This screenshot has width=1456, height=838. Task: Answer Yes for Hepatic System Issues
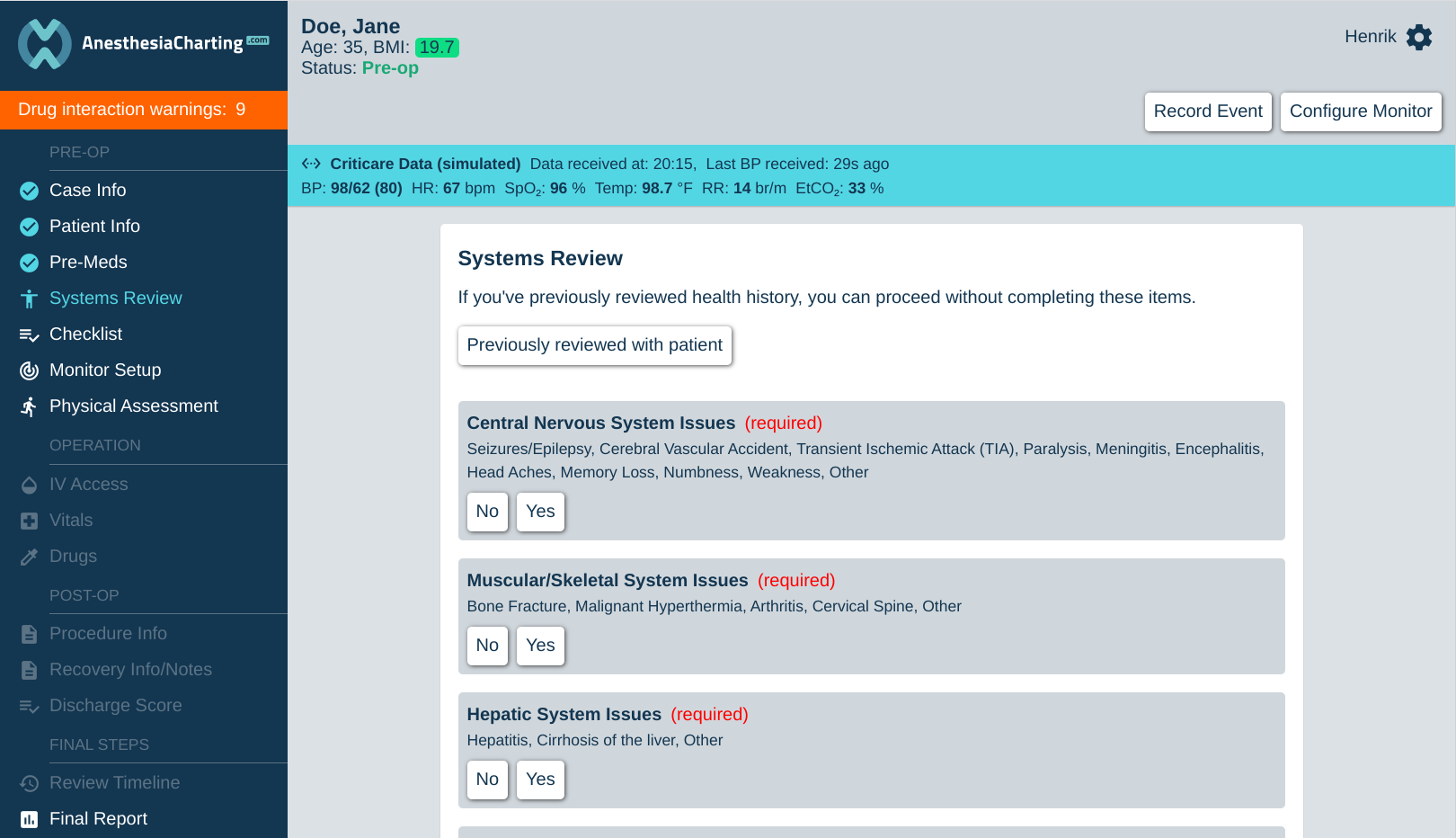(540, 780)
